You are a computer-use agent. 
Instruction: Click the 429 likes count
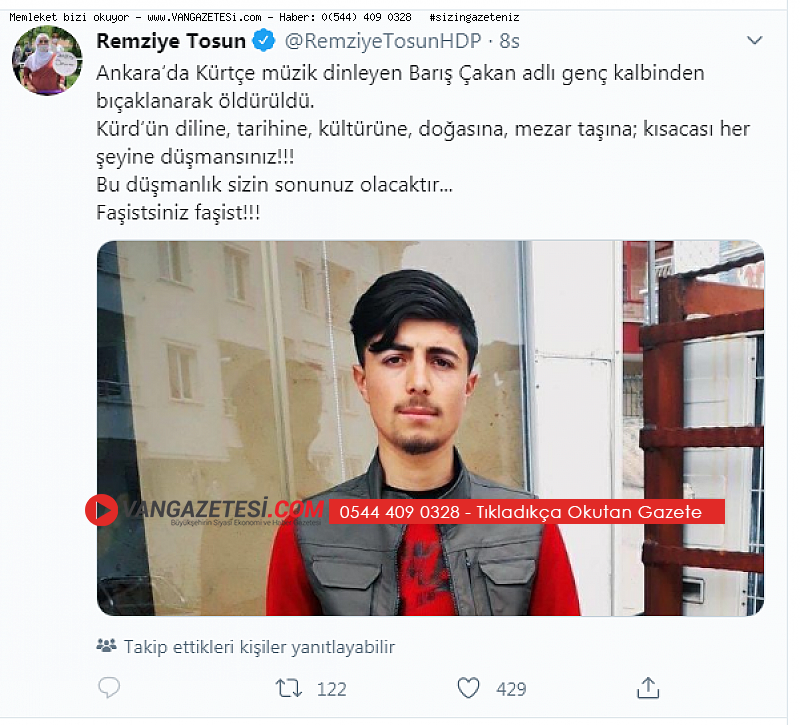pyautogui.click(x=511, y=689)
